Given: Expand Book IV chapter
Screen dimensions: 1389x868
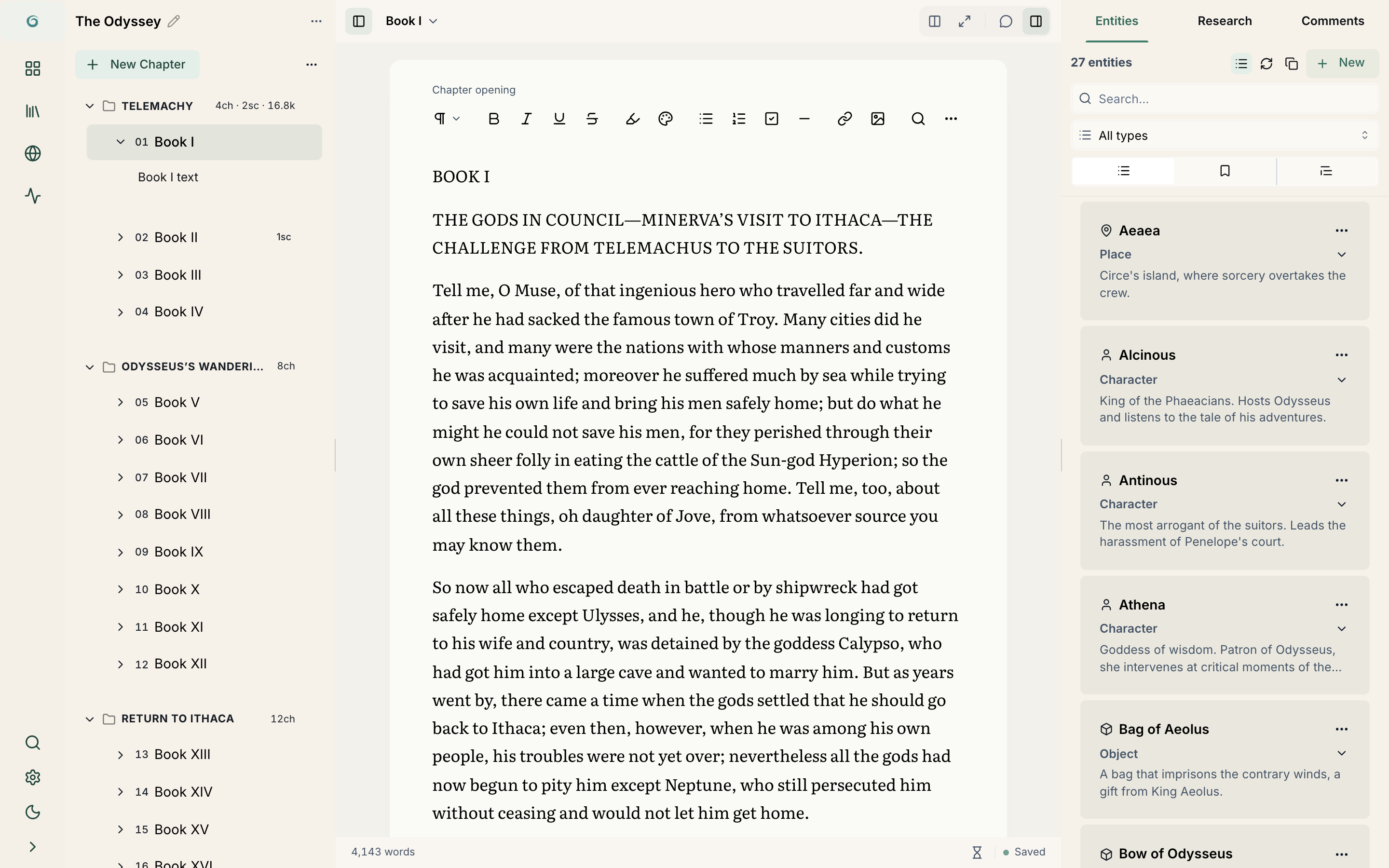Looking at the screenshot, I should click(x=121, y=312).
